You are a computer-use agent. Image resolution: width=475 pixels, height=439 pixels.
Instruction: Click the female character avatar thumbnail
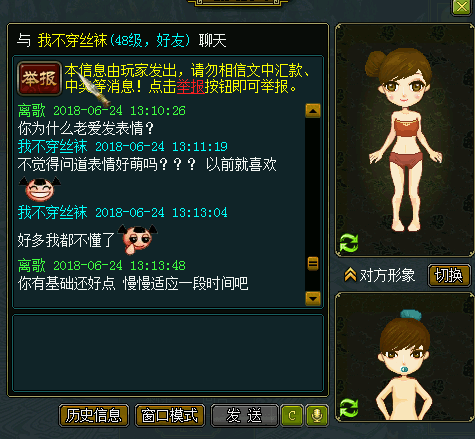pyautogui.click(x=405, y=140)
